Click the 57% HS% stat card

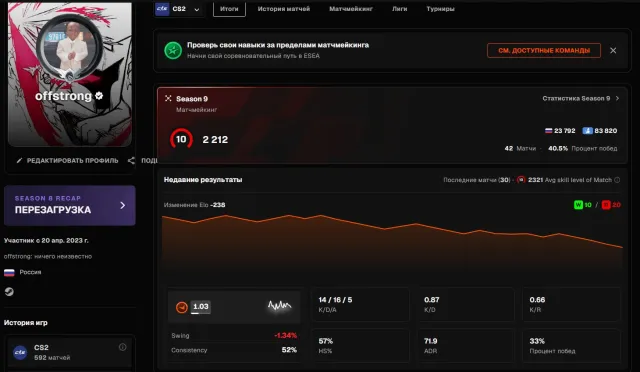360,345
